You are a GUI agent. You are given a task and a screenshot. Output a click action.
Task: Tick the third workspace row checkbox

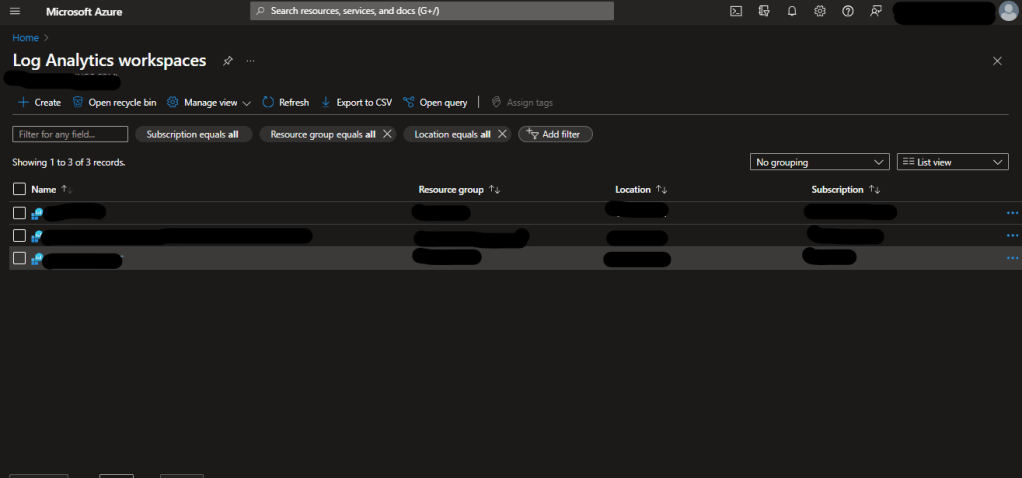tap(19, 258)
